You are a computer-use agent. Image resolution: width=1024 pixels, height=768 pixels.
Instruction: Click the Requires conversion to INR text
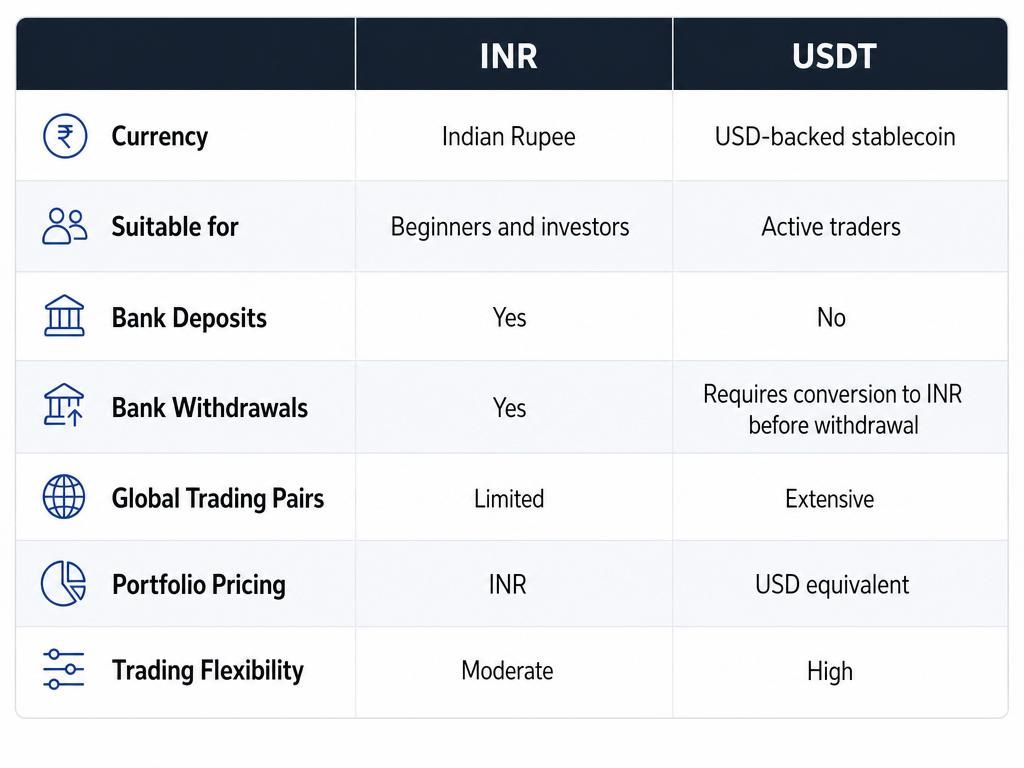833,394
